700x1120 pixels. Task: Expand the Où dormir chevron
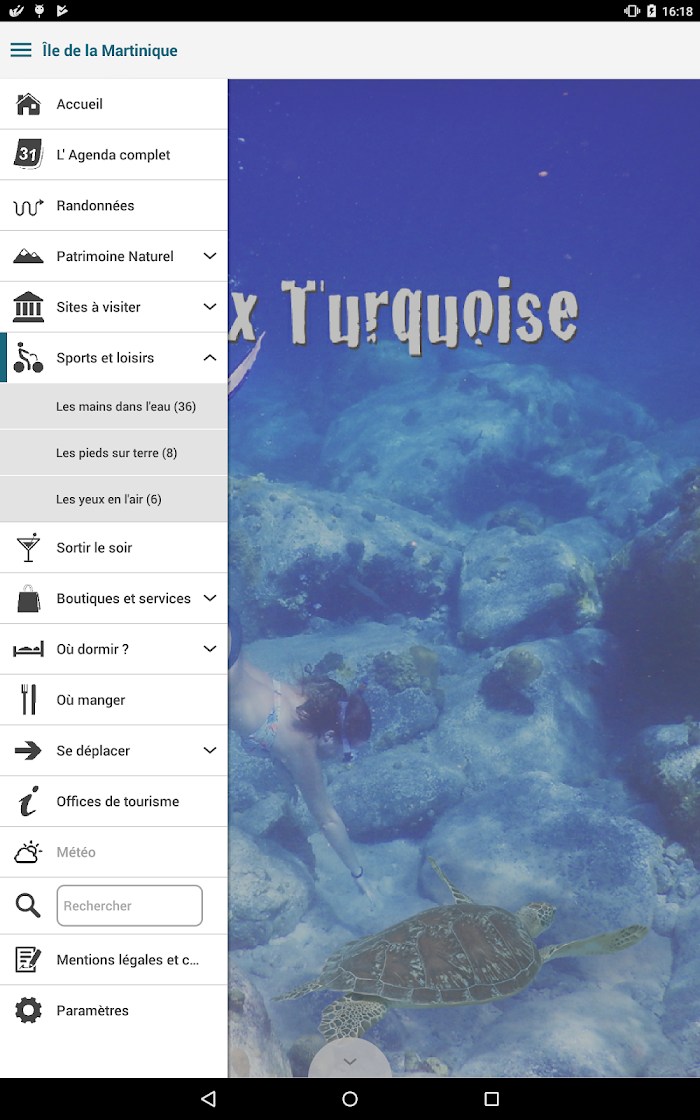[x=209, y=649]
